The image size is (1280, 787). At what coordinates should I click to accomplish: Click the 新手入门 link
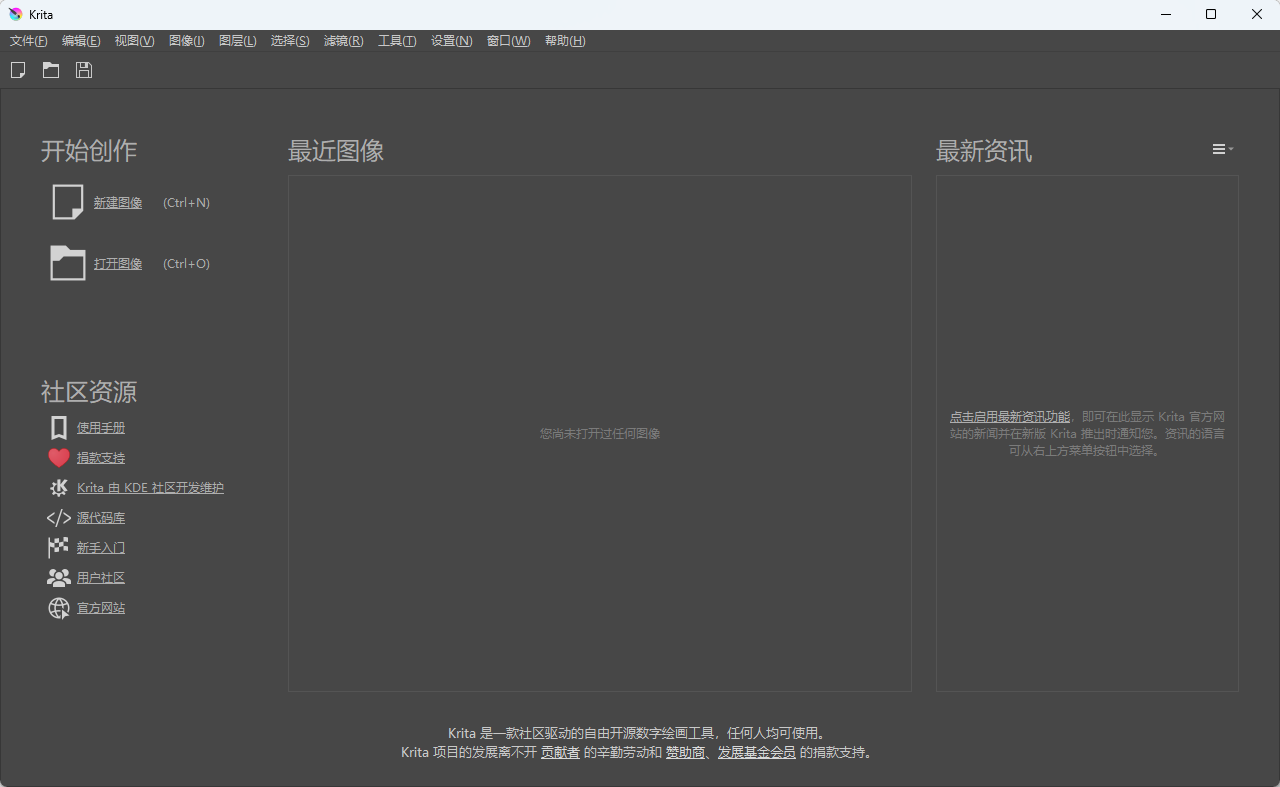101,548
